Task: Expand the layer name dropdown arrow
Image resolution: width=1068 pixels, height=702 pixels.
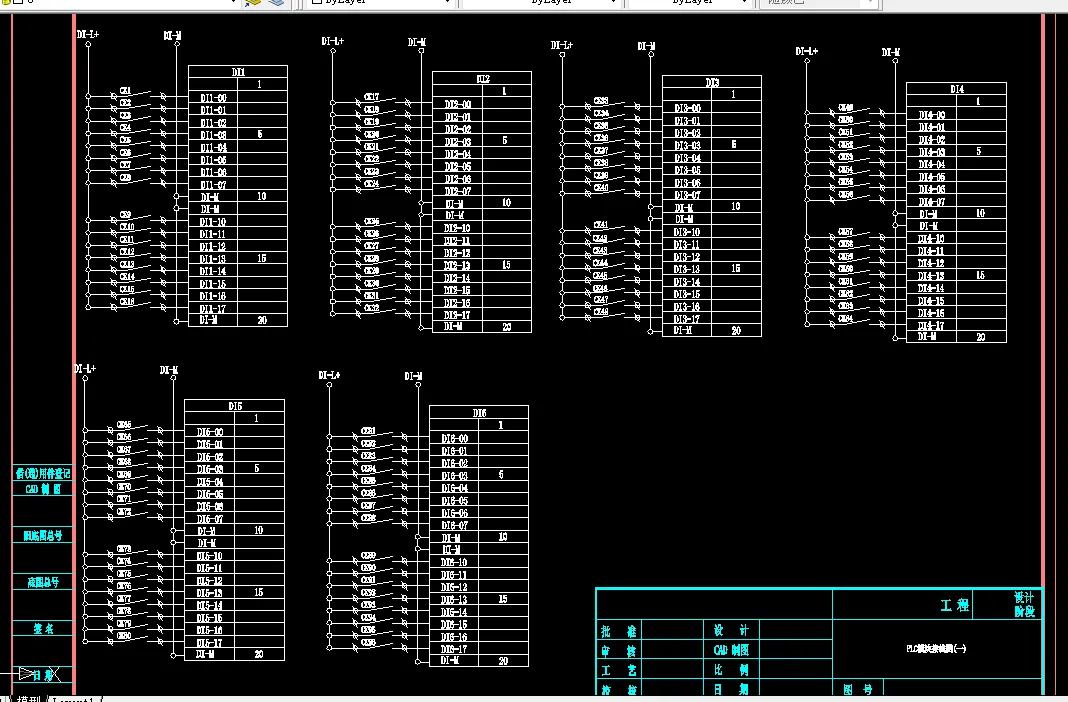Action: tap(234, 2)
